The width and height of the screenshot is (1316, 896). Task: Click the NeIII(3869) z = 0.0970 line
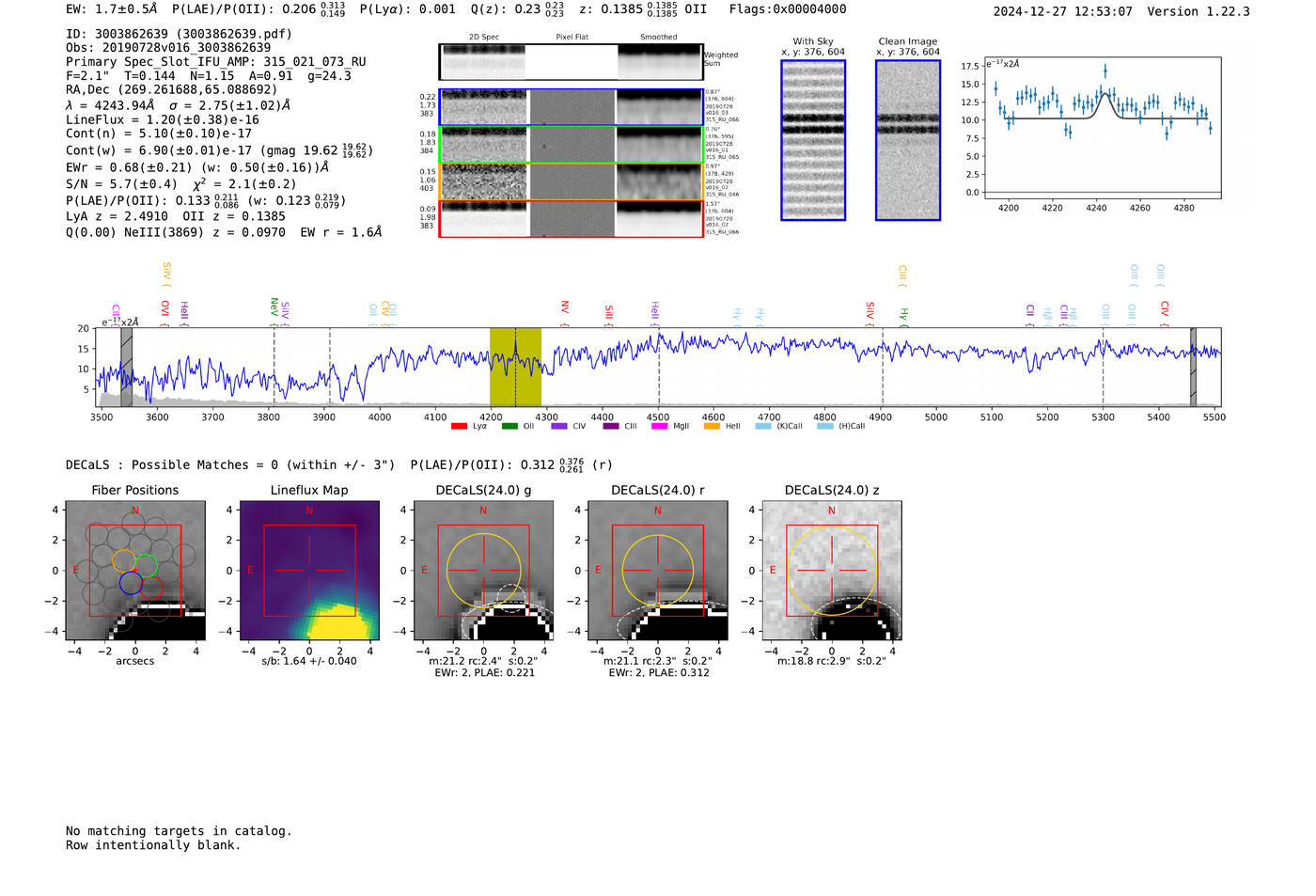pyautogui.click(x=224, y=232)
